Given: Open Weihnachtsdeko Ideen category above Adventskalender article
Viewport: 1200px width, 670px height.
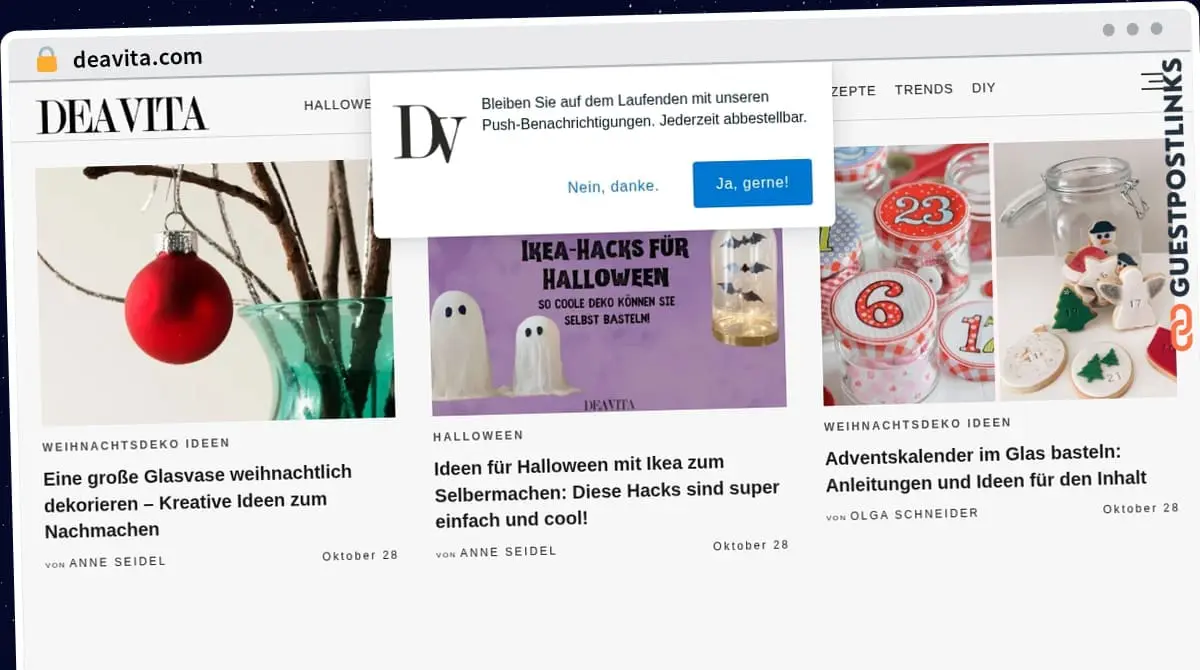Looking at the screenshot, I should coord(917,424).
